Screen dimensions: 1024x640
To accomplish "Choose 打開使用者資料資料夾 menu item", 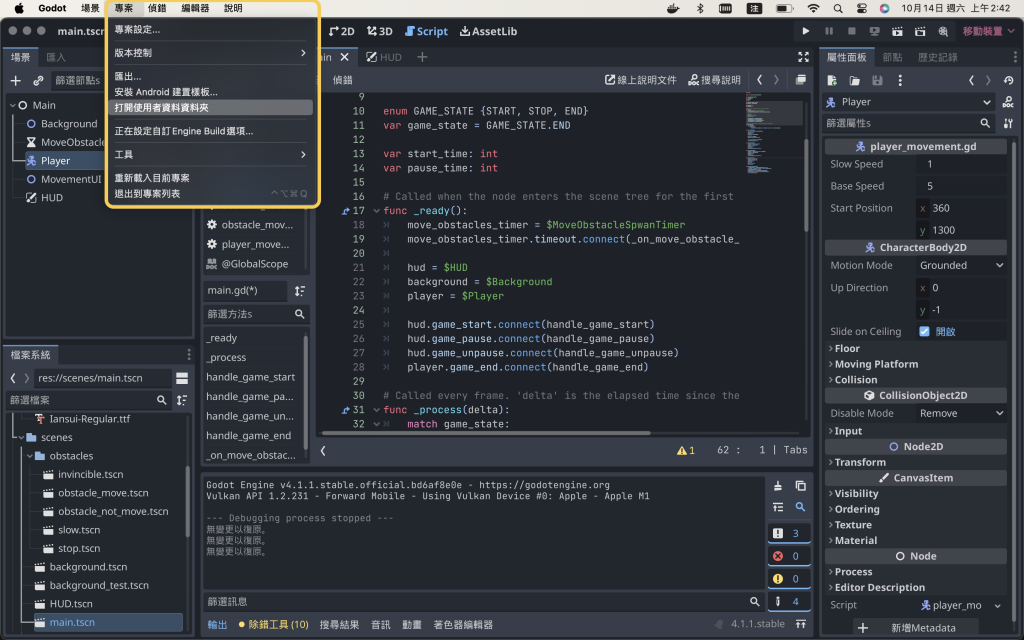I will pyautogui.click(x=211, y=108).
